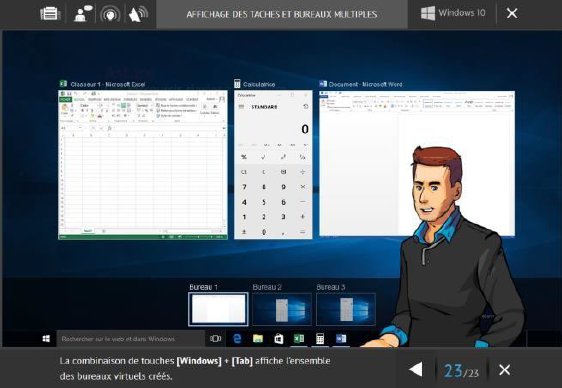The width and height of the screenshot is (562, 388).
Task: Click the 6 key in Calculatrice
Action: 283,202
